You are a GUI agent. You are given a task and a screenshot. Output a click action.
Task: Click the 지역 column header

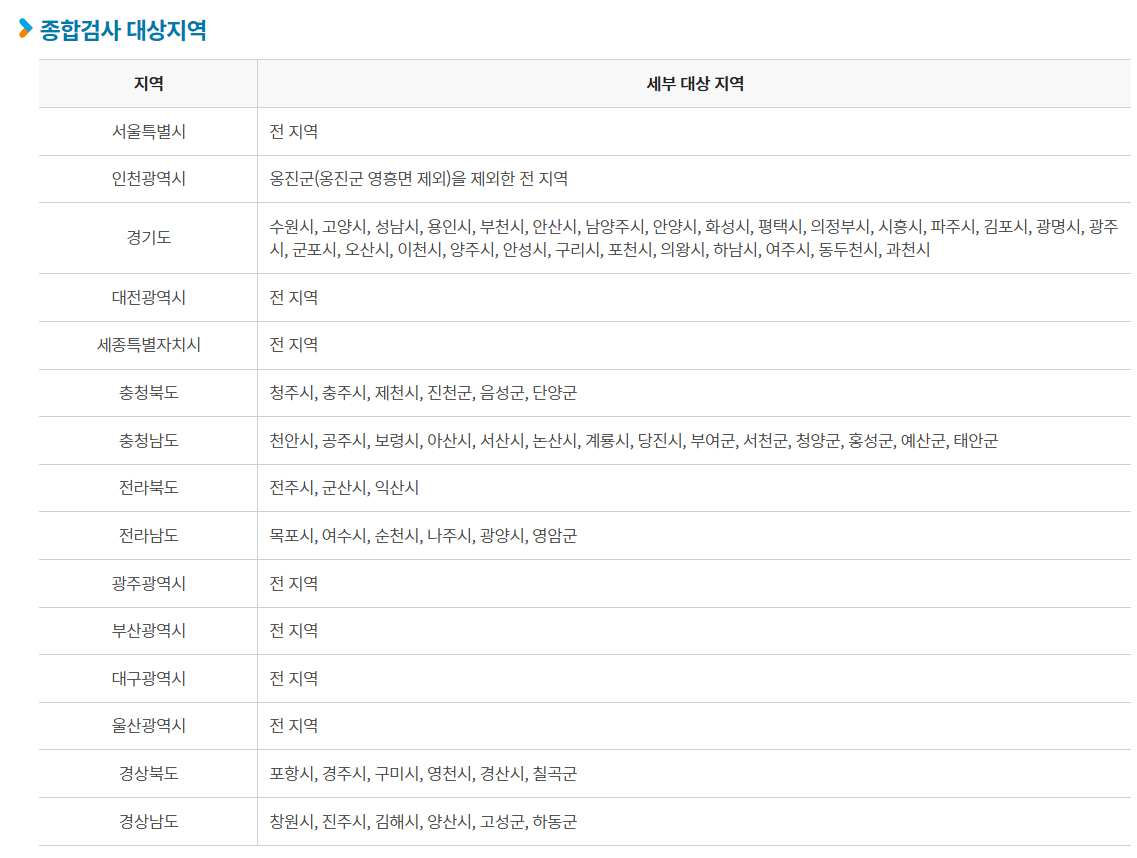coord(149,84)
